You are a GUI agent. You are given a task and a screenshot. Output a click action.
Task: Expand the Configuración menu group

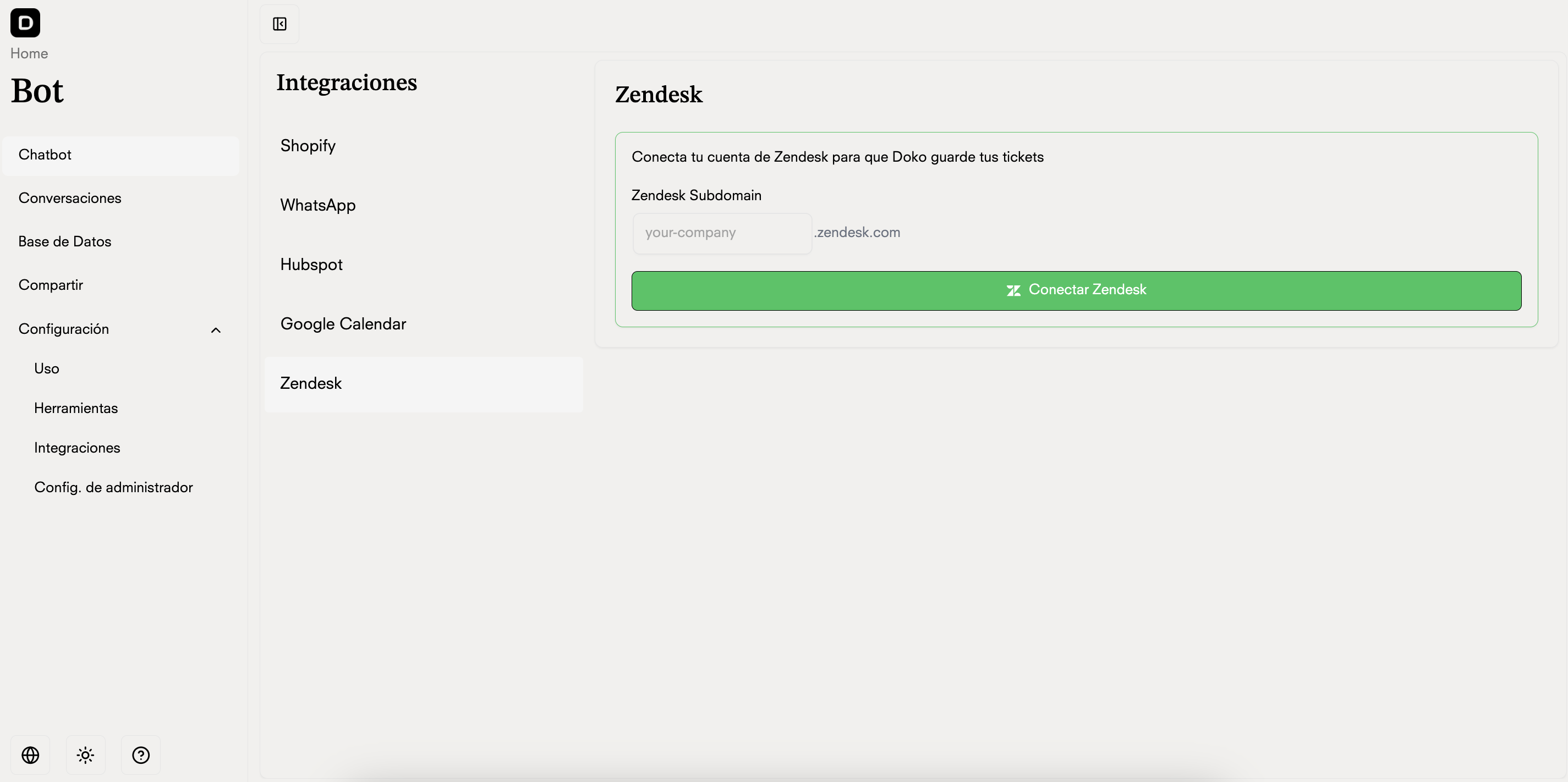(x=63, y=329)
